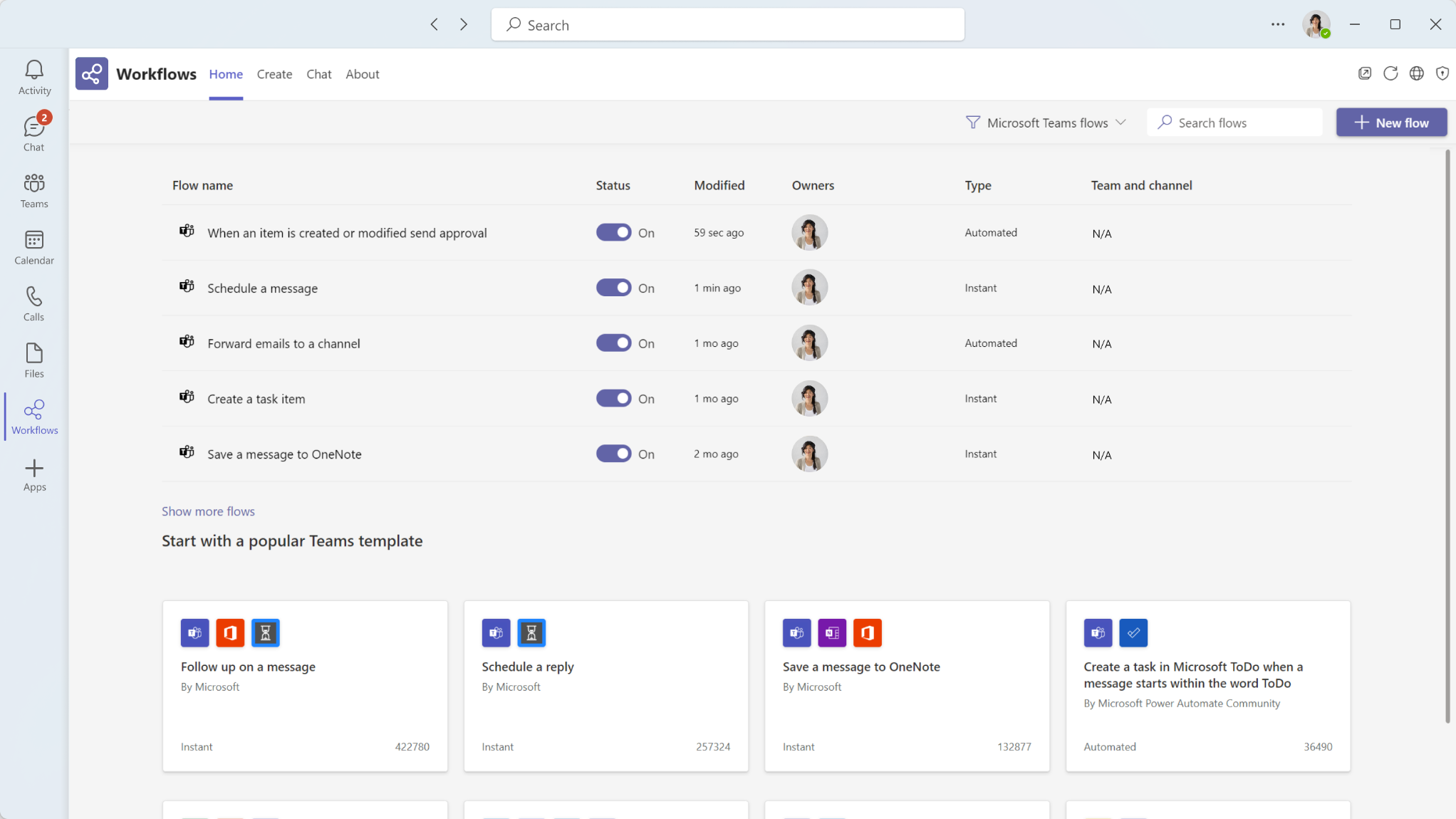
Task: Turn off the Schedule a message flow
Action: click(x=613, y=288)
